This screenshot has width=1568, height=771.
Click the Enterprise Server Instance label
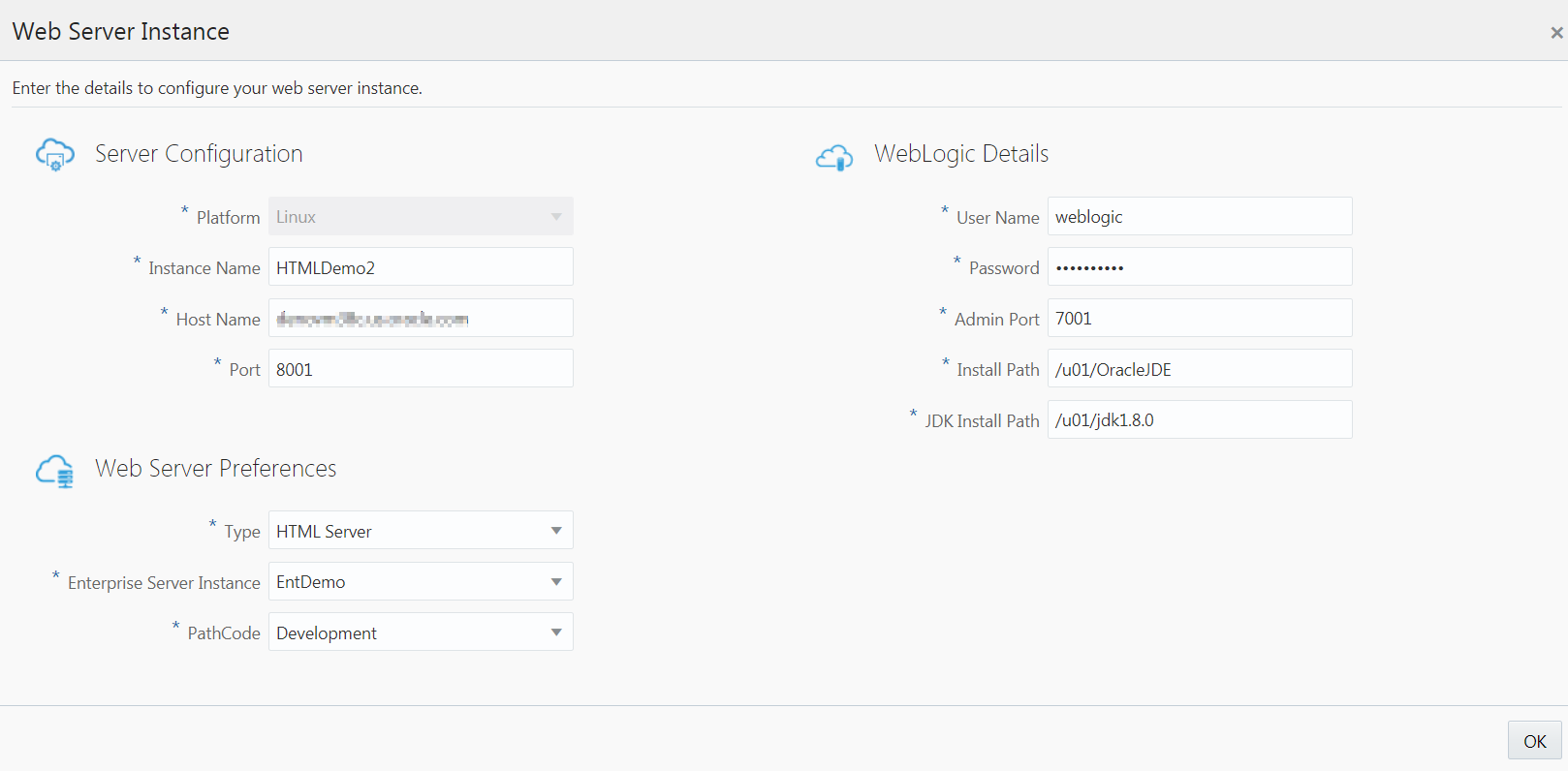click(164, 583)
